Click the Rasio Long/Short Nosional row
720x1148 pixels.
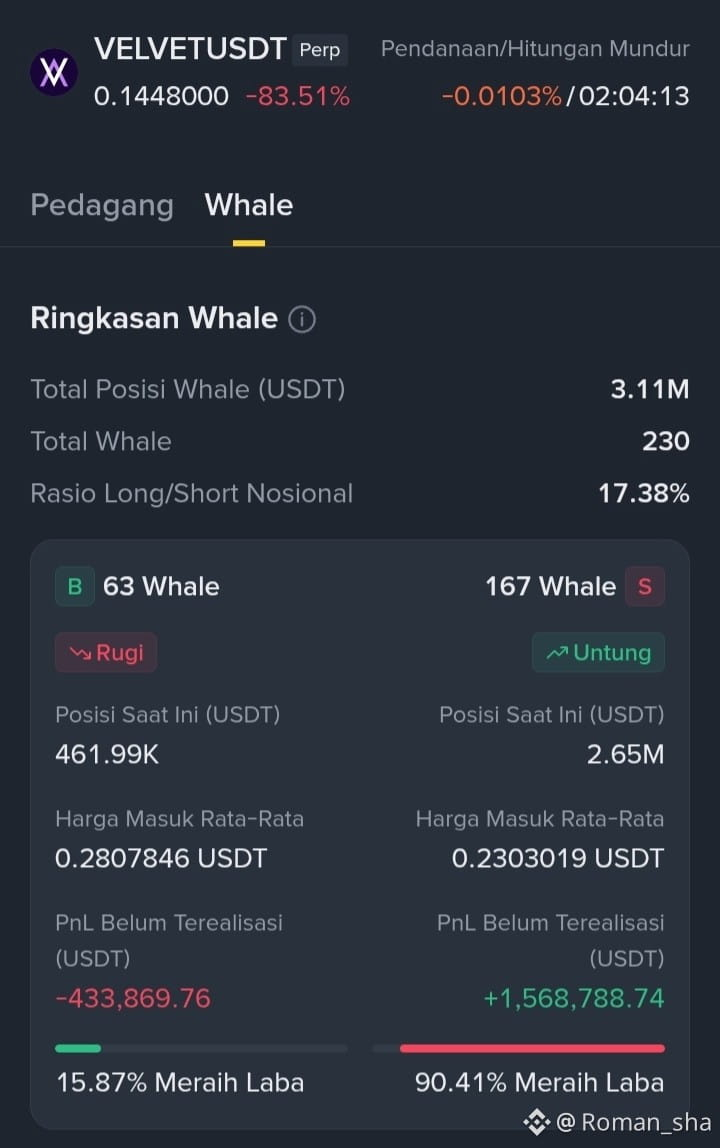click(x=360, y=493)
